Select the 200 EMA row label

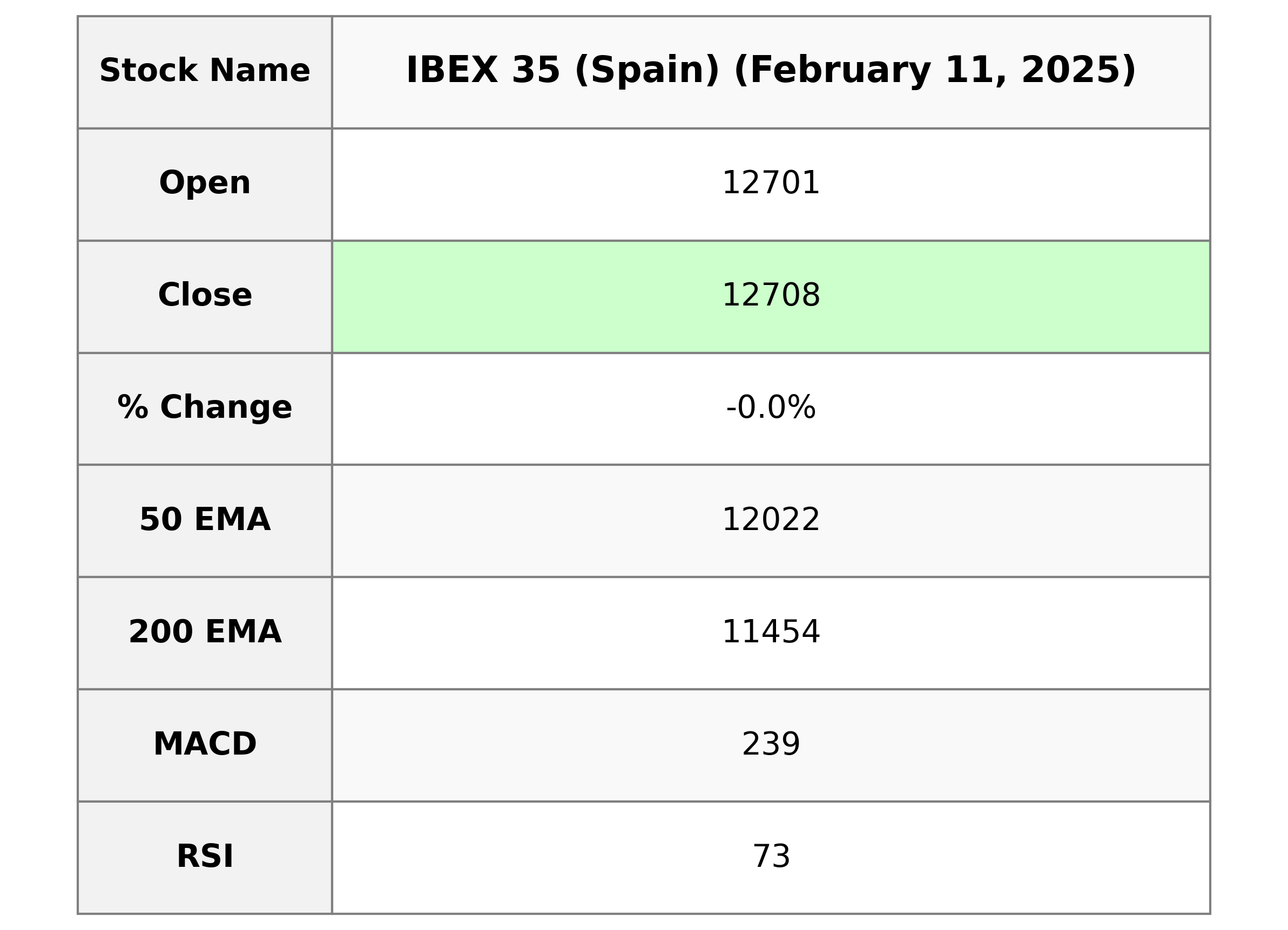(x=205, y=633)
